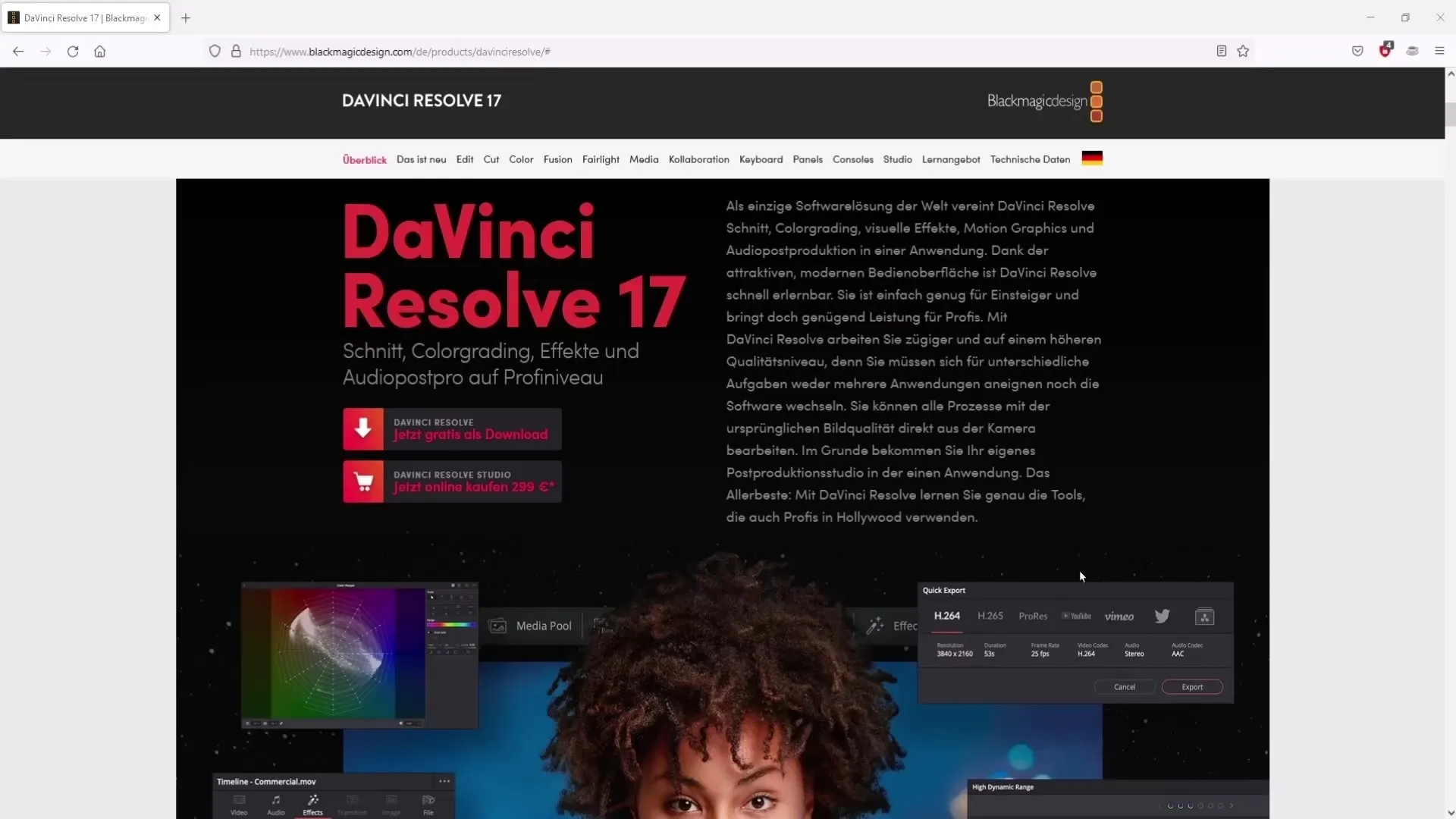Expand the Technische Daten menu item

tap(1030, 159)
